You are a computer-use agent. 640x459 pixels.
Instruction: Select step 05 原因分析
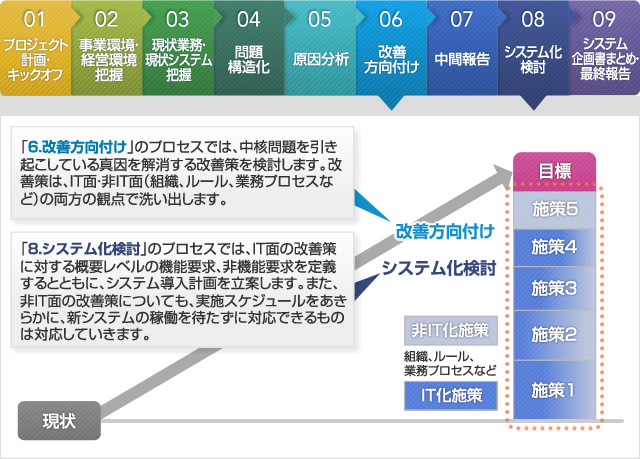click(x=320, y=48)
